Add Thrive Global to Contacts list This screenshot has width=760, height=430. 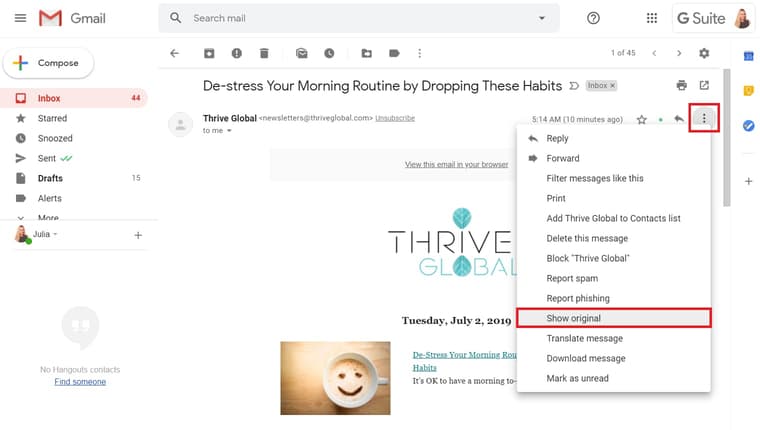(x=614, y=219)
